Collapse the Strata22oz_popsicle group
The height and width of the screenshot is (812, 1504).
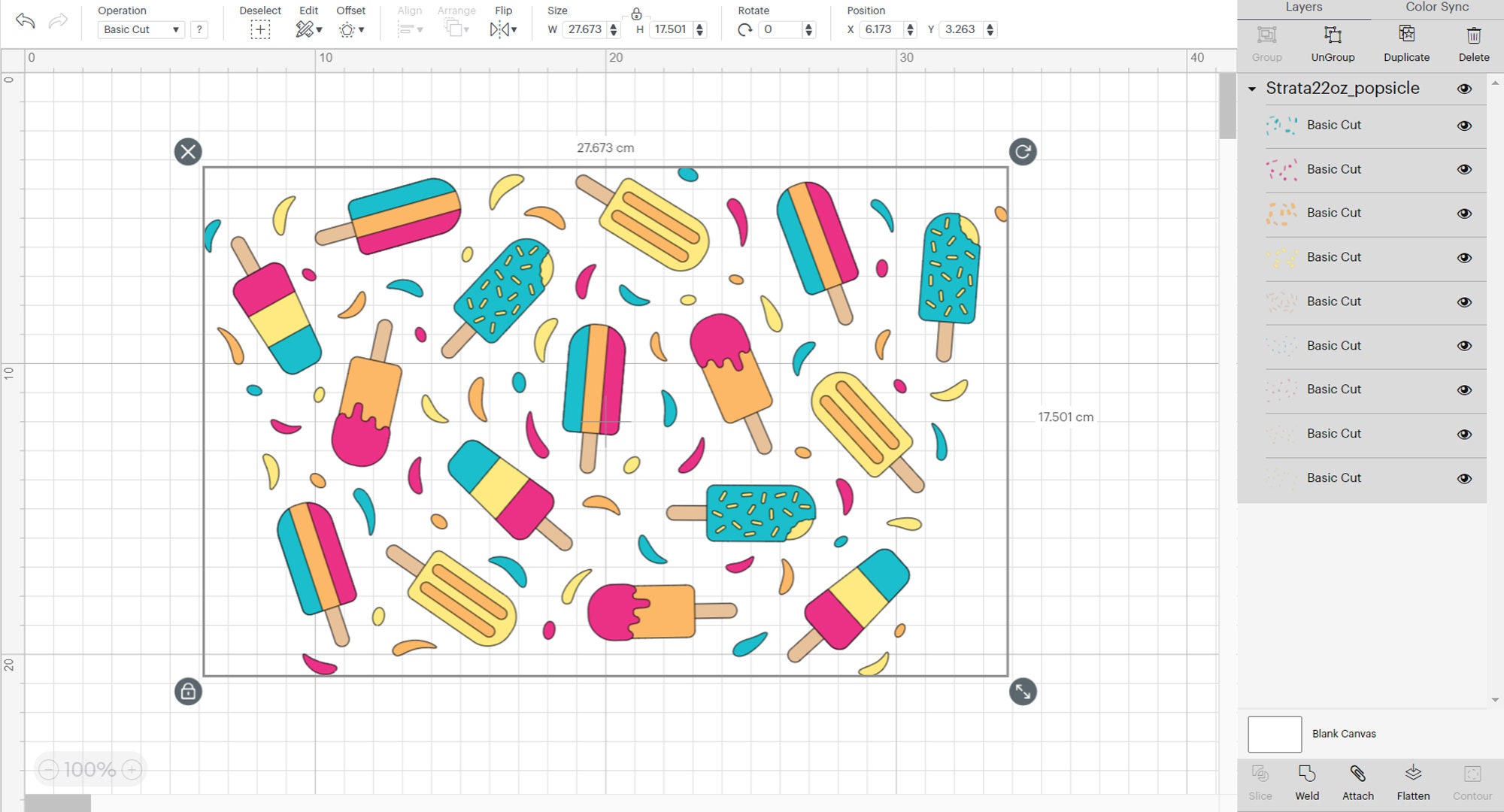(x=1253, y=89)
